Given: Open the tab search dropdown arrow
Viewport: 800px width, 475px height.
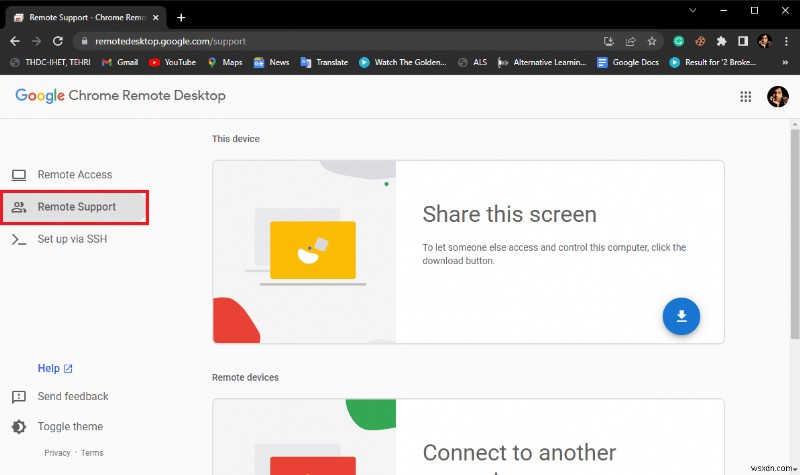Looking at the screenshot, I should (692, 10).
